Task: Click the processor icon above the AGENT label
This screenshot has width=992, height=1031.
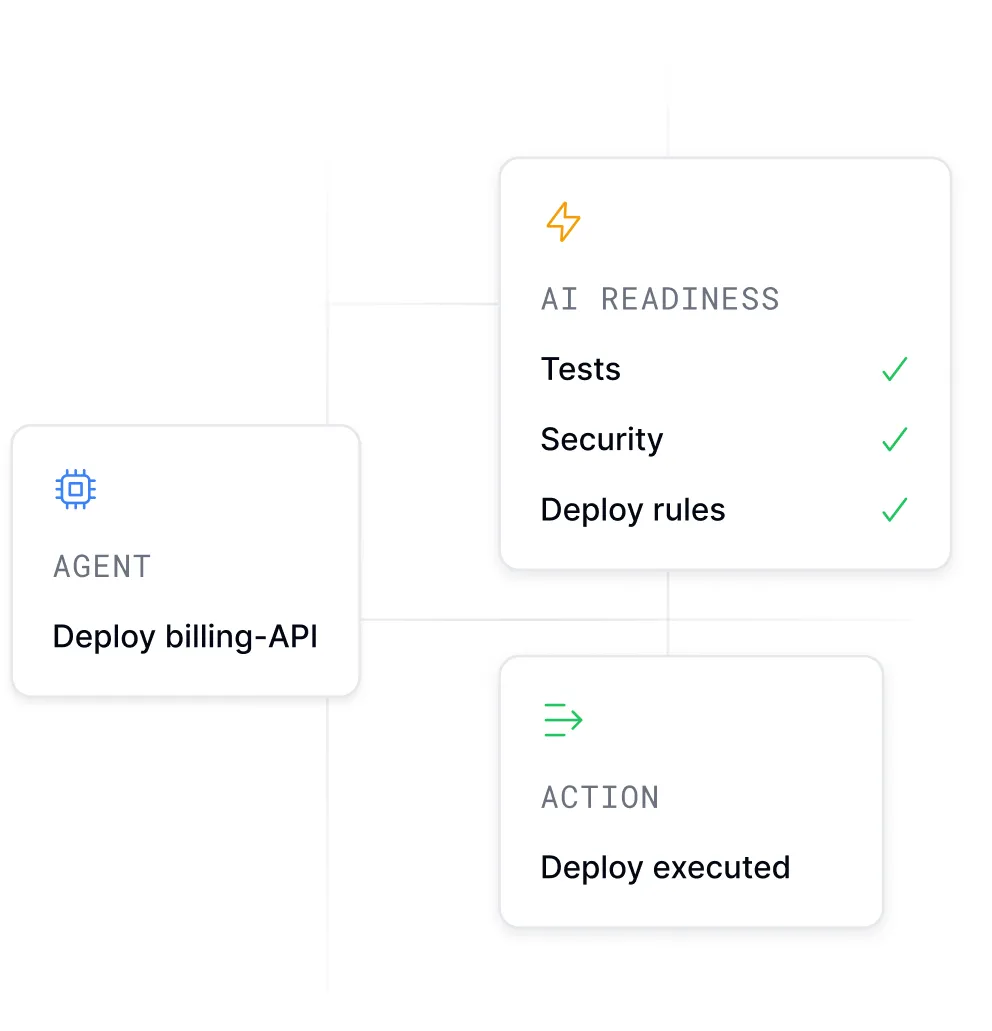Action: pos(75,489)
